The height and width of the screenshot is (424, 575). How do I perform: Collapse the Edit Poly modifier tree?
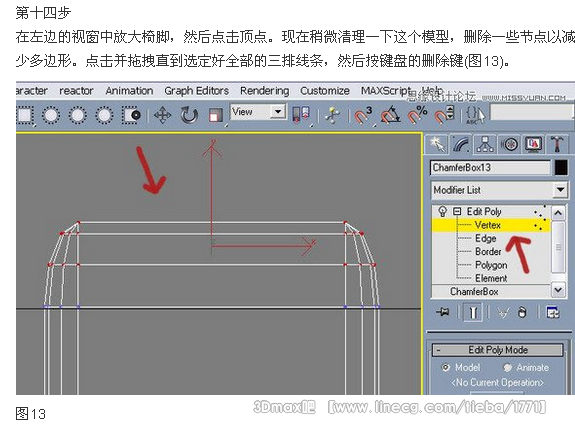457,211
